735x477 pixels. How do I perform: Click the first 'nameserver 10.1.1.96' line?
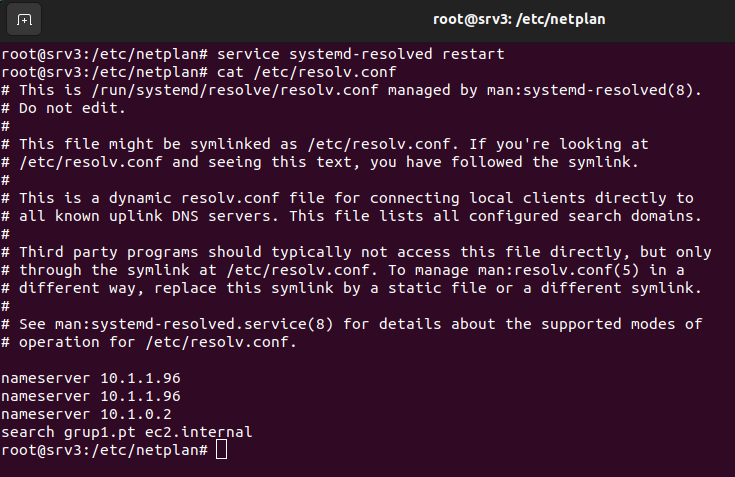[91, 378]
